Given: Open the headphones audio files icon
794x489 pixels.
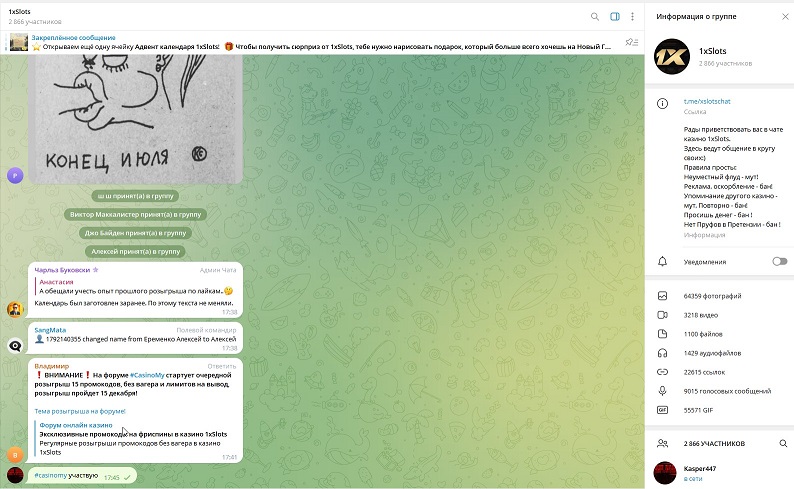Looking at the screenshot, I should pos(662,353).
